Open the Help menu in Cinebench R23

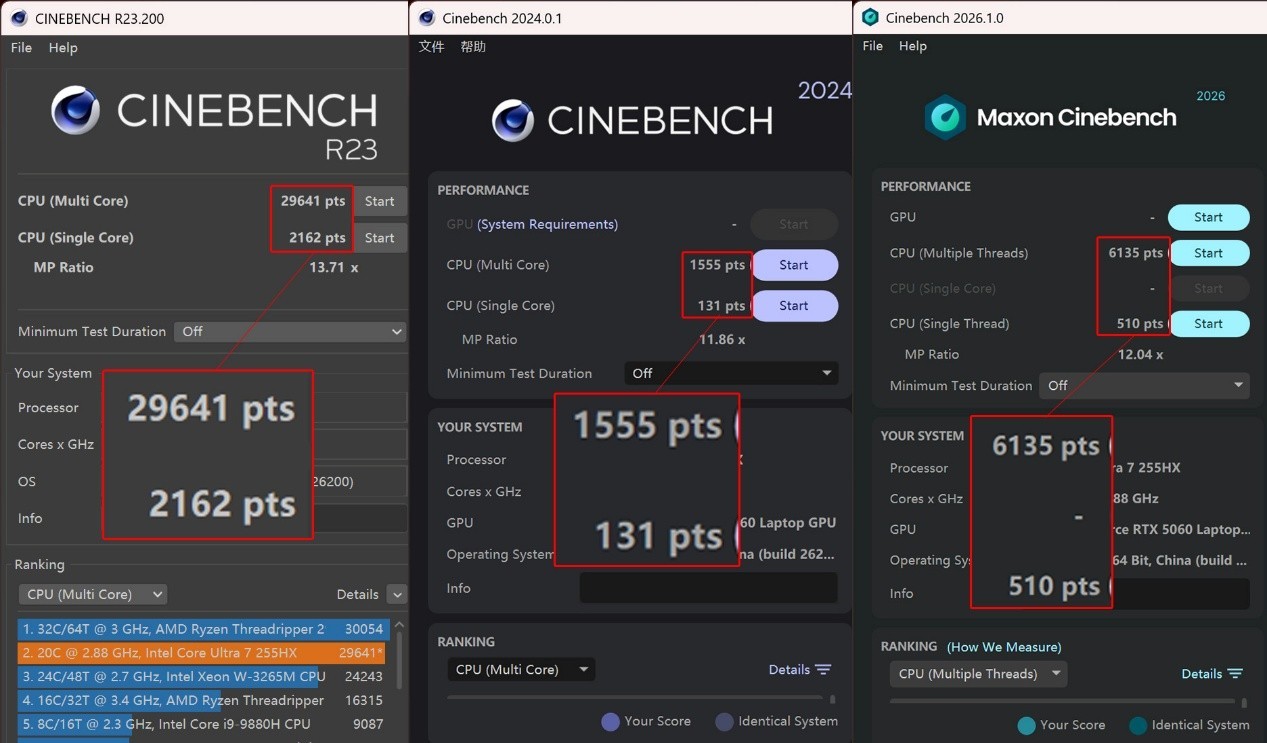click(x=63, y=48)
